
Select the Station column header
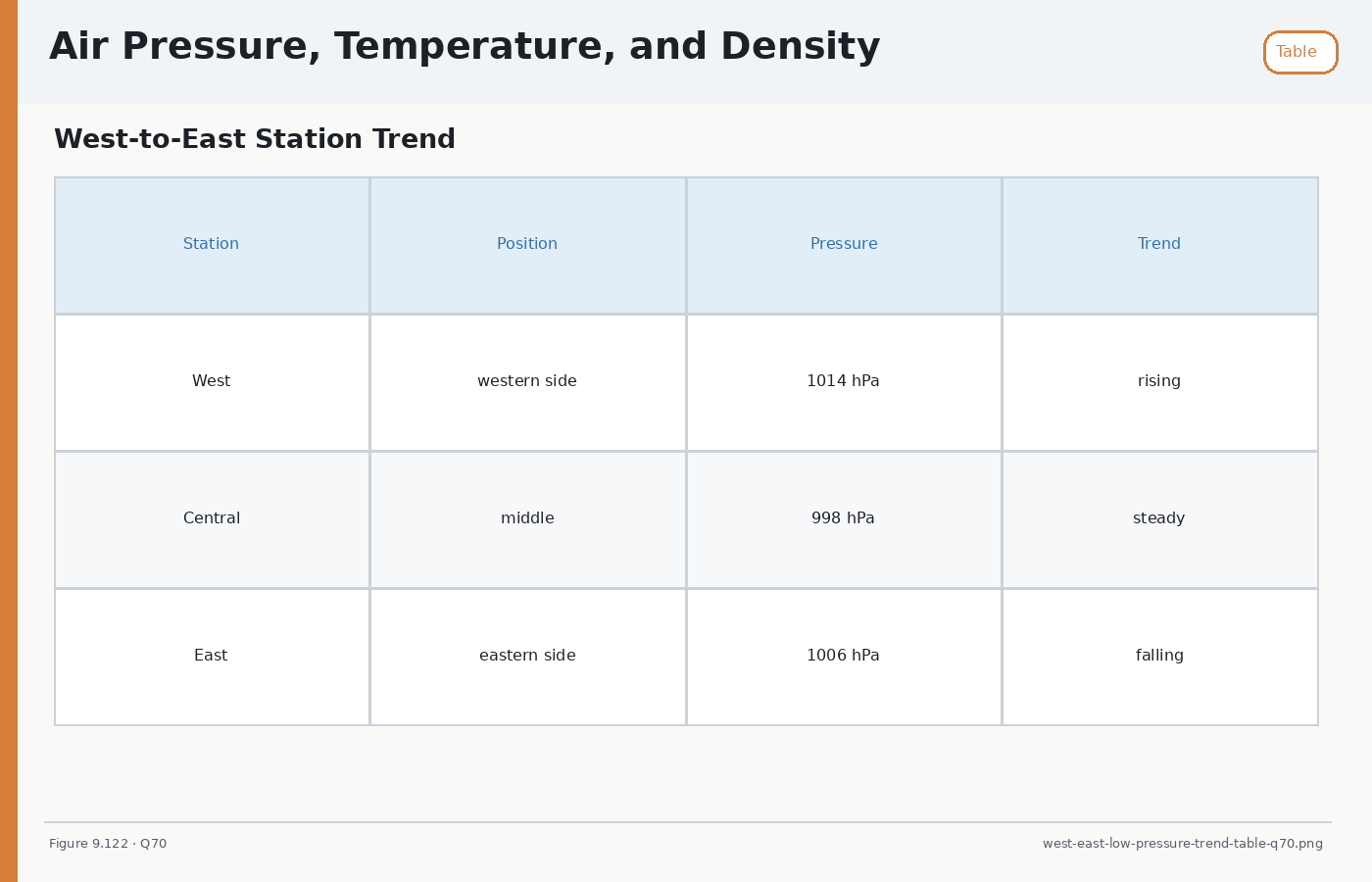pyautogui.click(x=212, y=245)
